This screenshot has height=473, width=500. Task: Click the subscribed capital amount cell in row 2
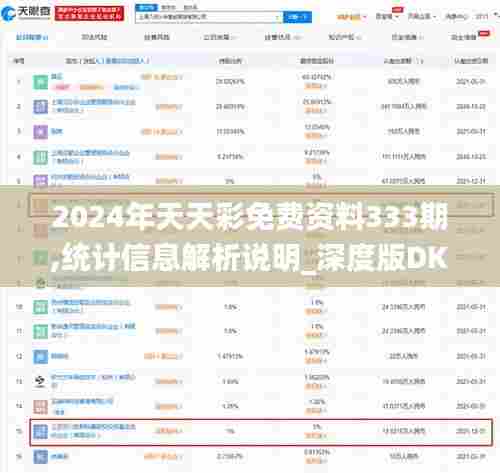[404, 107]
